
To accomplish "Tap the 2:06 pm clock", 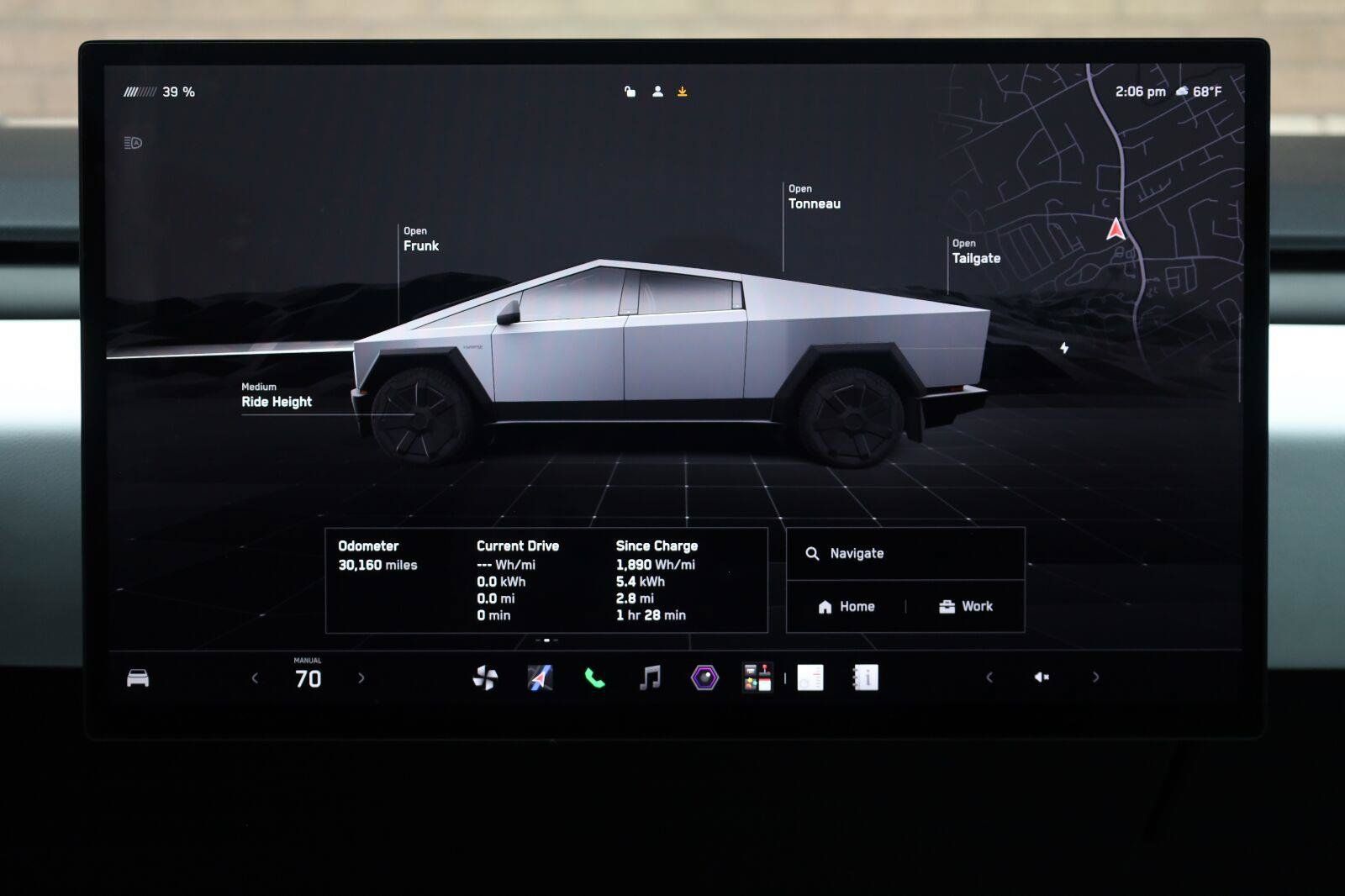I will pos(1140,92).
